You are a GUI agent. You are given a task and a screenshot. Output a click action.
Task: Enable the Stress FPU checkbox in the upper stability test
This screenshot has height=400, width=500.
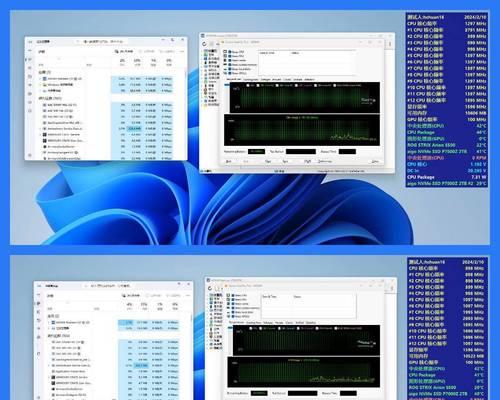coord(225,56)
